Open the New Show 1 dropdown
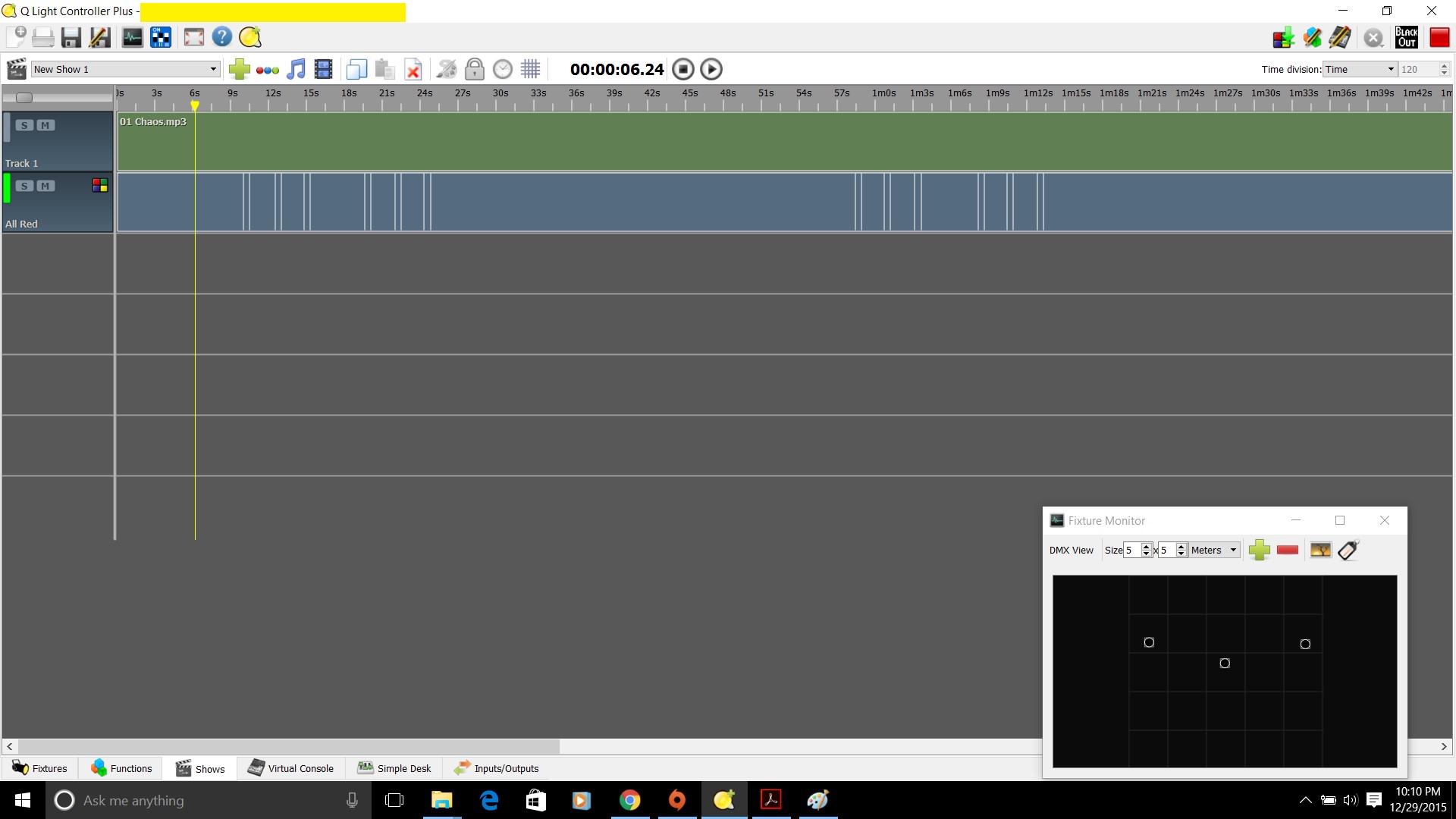This screenshot has width=1456, height=819. [126, 69]
